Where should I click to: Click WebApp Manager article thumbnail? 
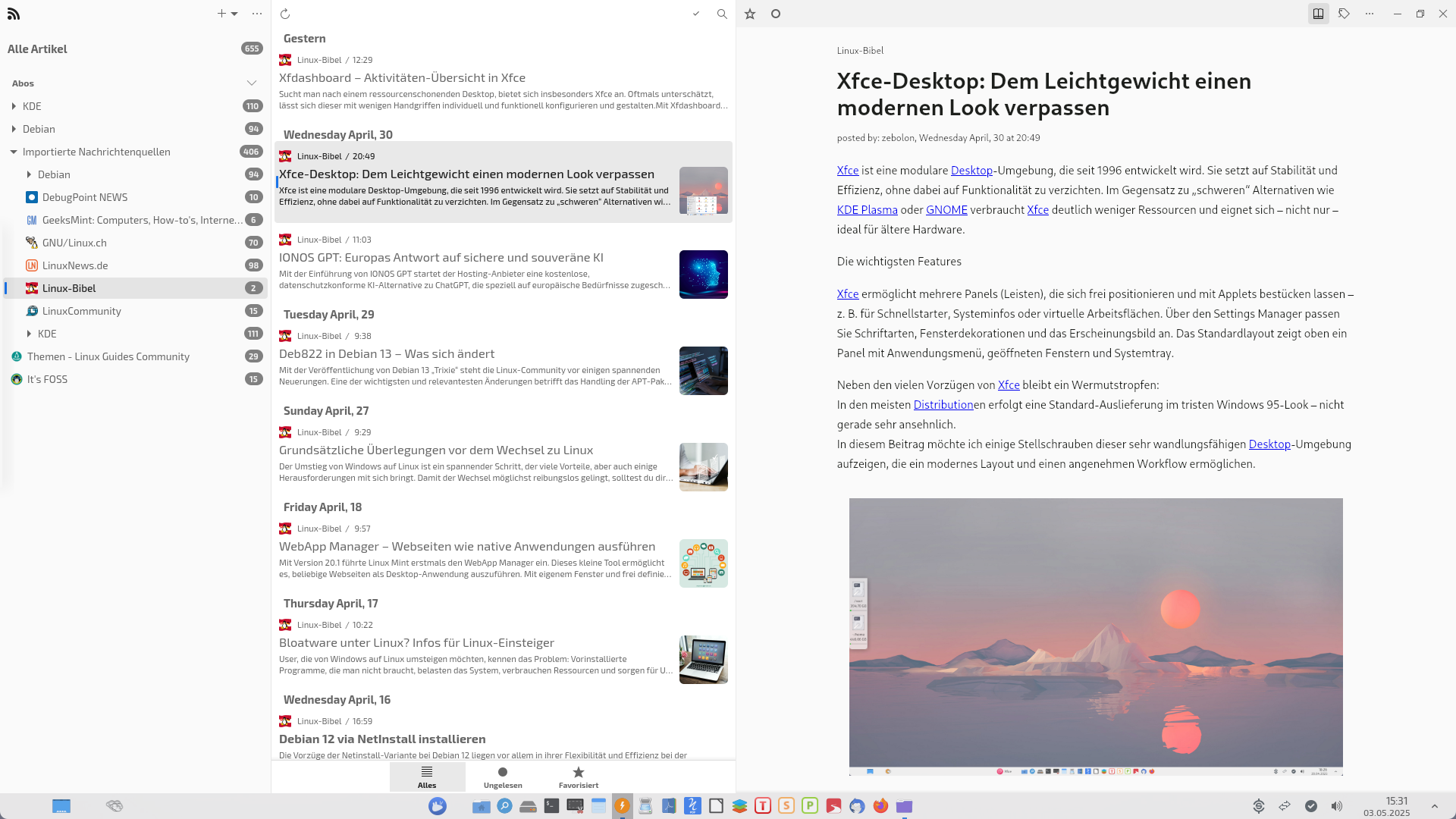coord(704,563)
